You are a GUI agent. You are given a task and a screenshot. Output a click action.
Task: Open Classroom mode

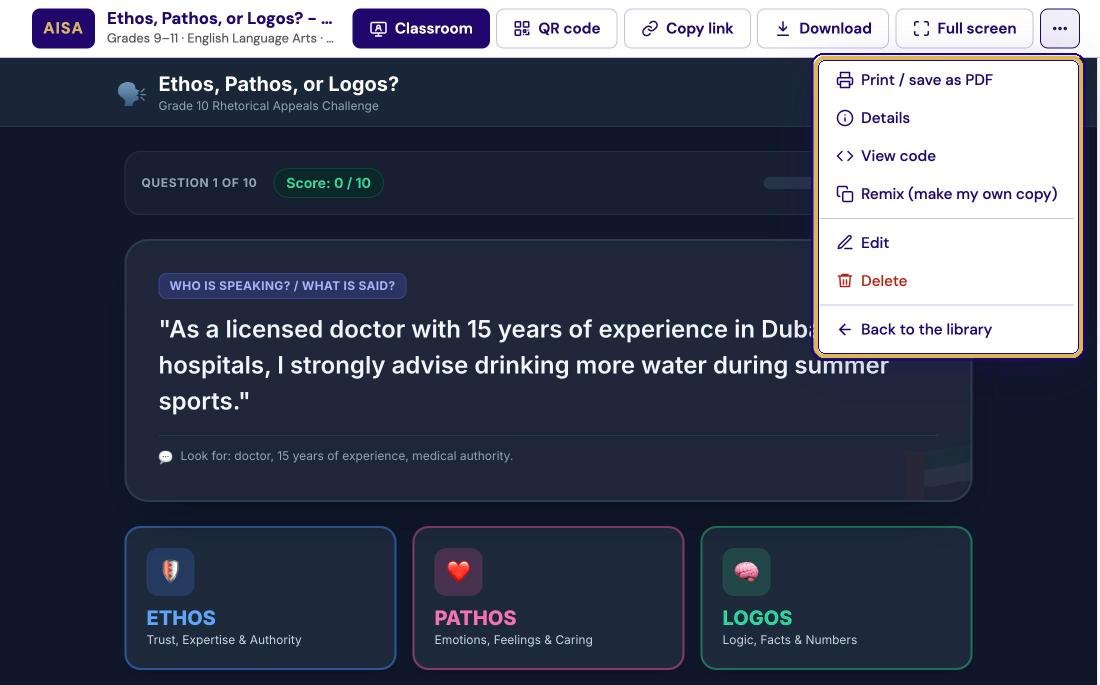pyautogui.click(x=421, y=28)
